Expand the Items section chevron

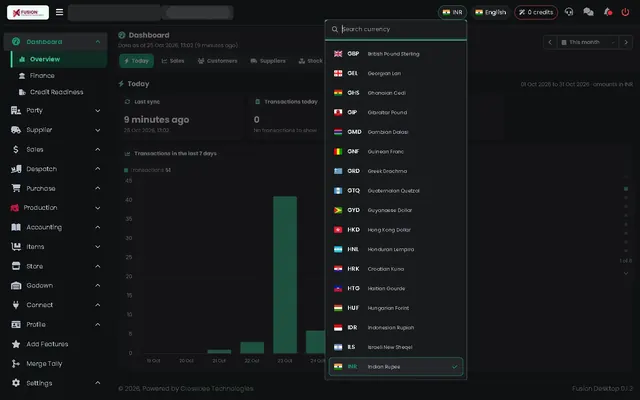click(98, 247)
